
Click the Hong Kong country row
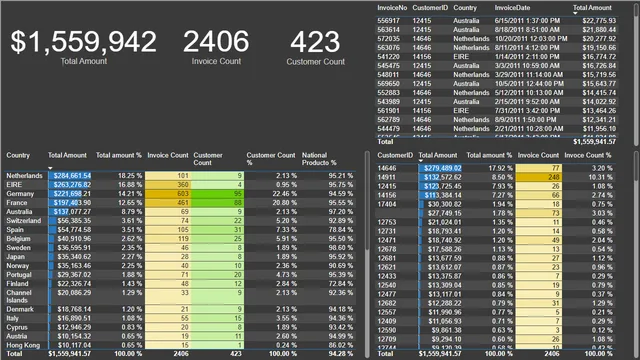[x=180, y=345]
